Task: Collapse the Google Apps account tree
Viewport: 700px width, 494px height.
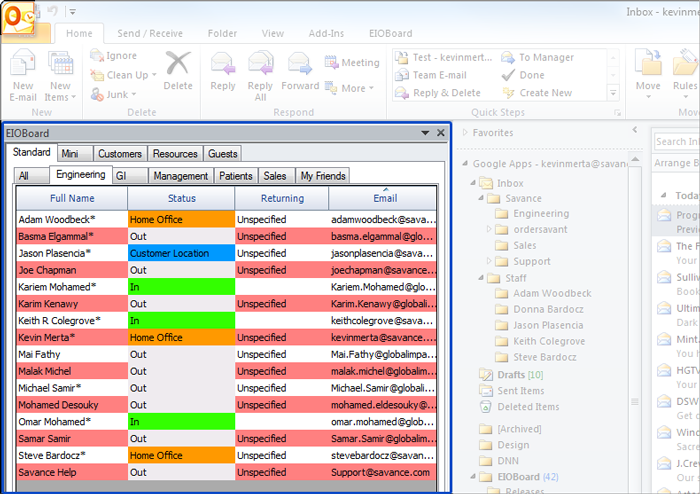Action: (465, 164)
